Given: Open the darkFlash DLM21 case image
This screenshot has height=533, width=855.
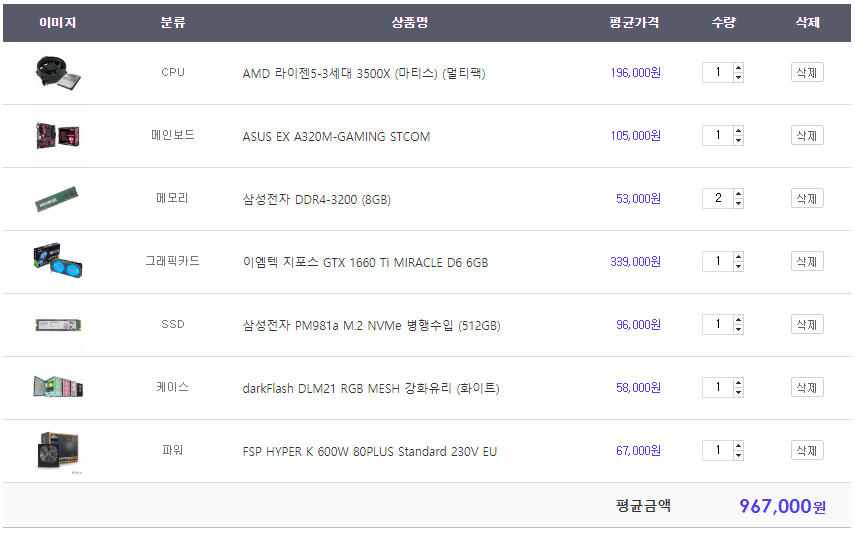Looking at the screenshot, I should 58,388.
